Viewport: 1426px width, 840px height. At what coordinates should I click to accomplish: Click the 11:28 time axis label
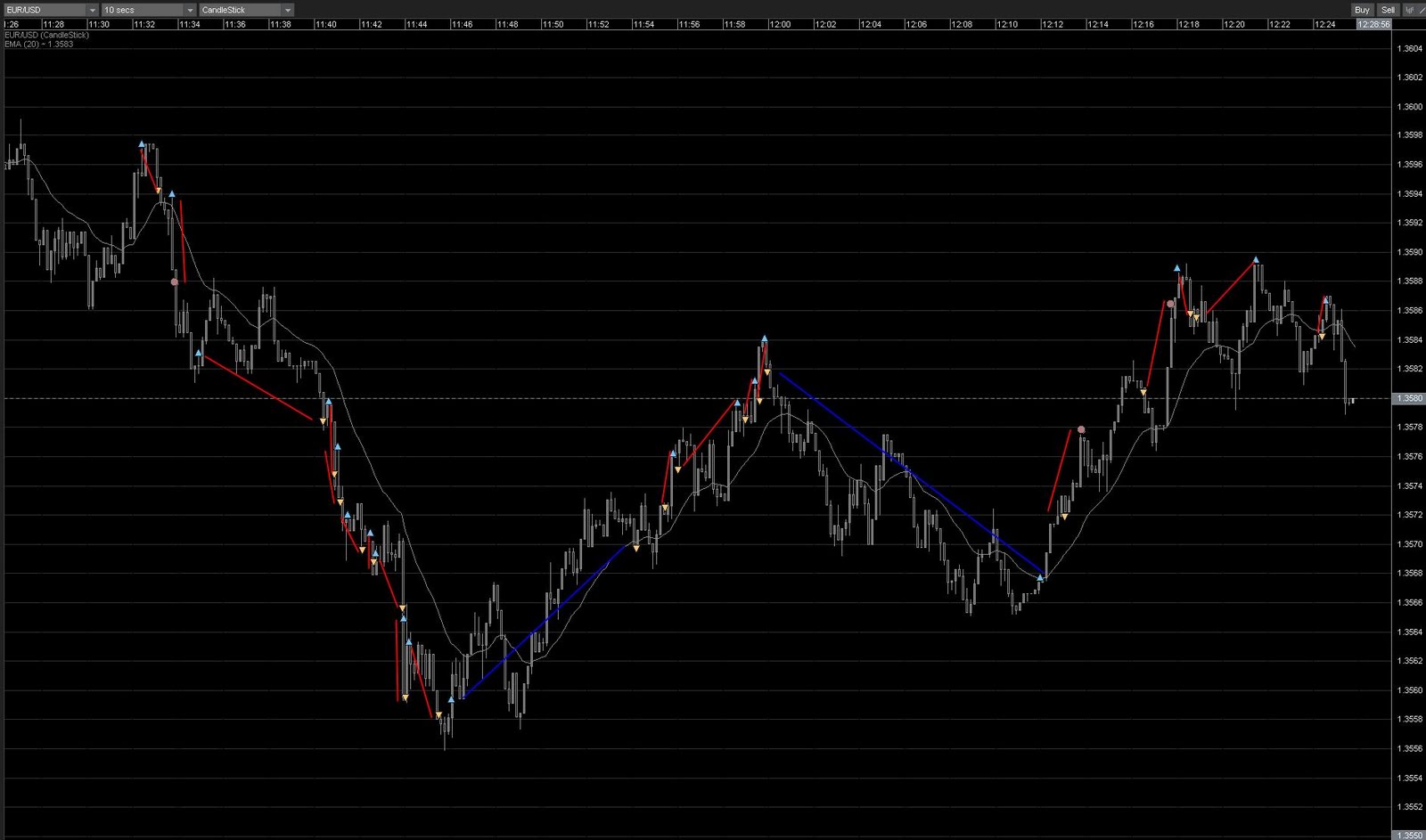(53, 24)
